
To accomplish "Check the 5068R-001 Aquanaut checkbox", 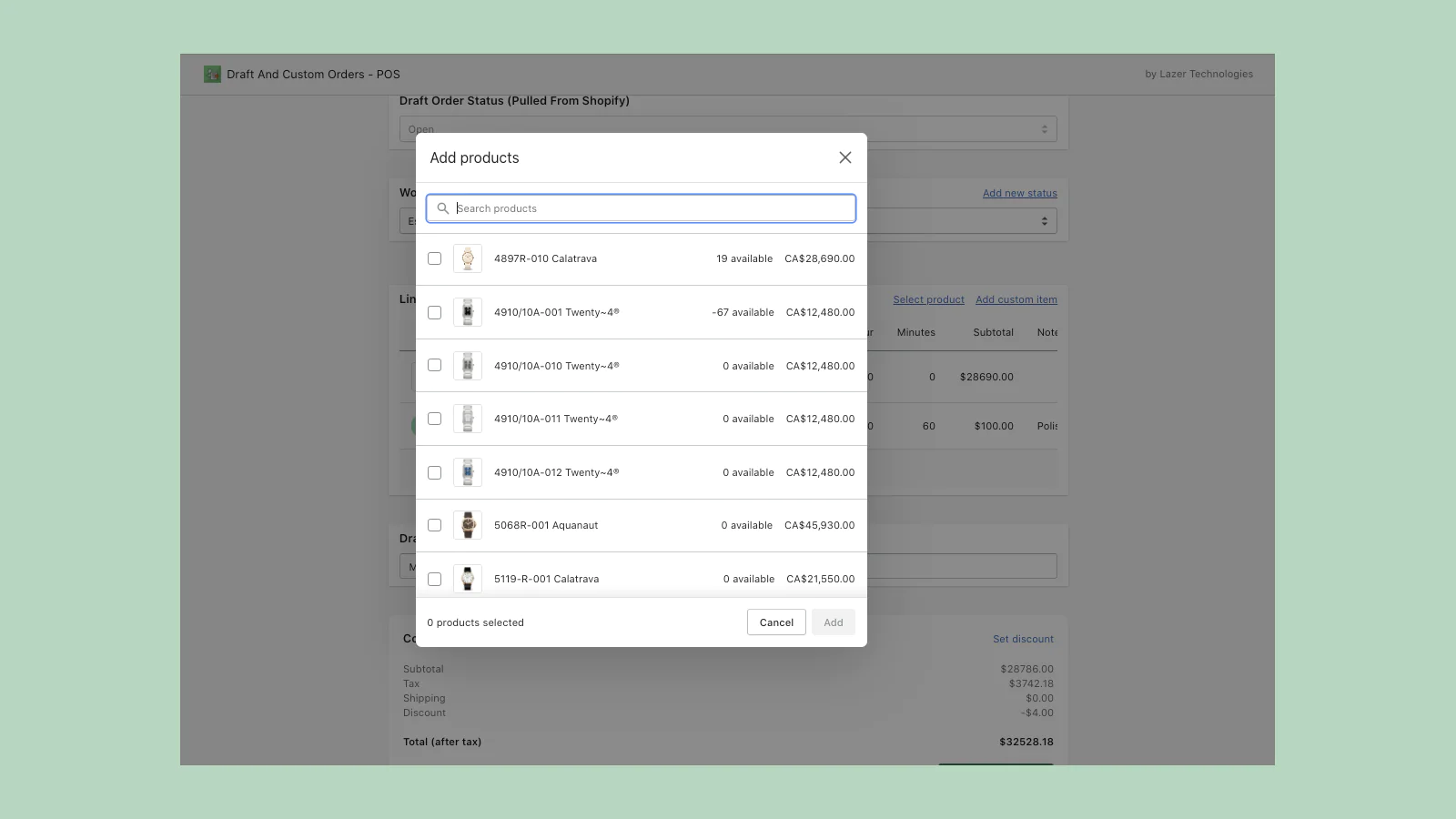I will 435,525.
